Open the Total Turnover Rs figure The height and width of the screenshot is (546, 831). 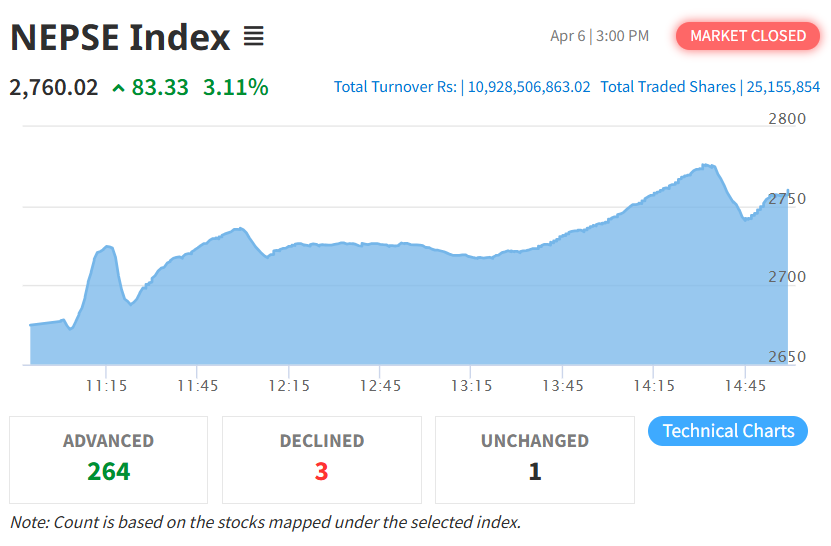pyautogui.click(x=462, y=87)
